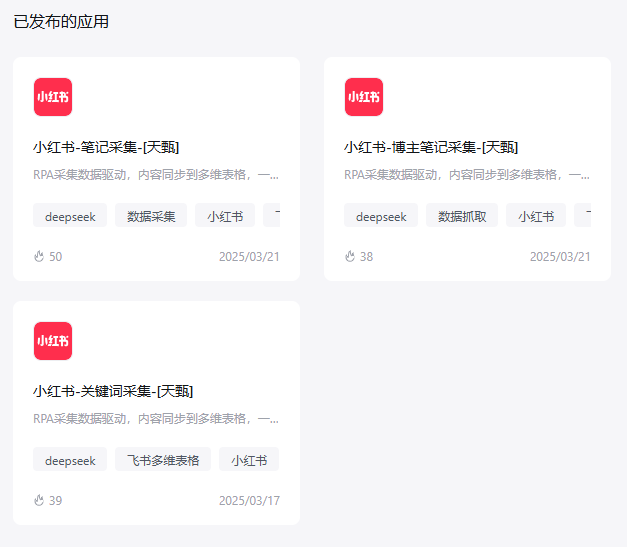This screenshot has width=627, height=547.
Task: Click the description text under 小红书-博主笔记采集-[天甄]
Action: pyautogui.click(x=467, y=175)
